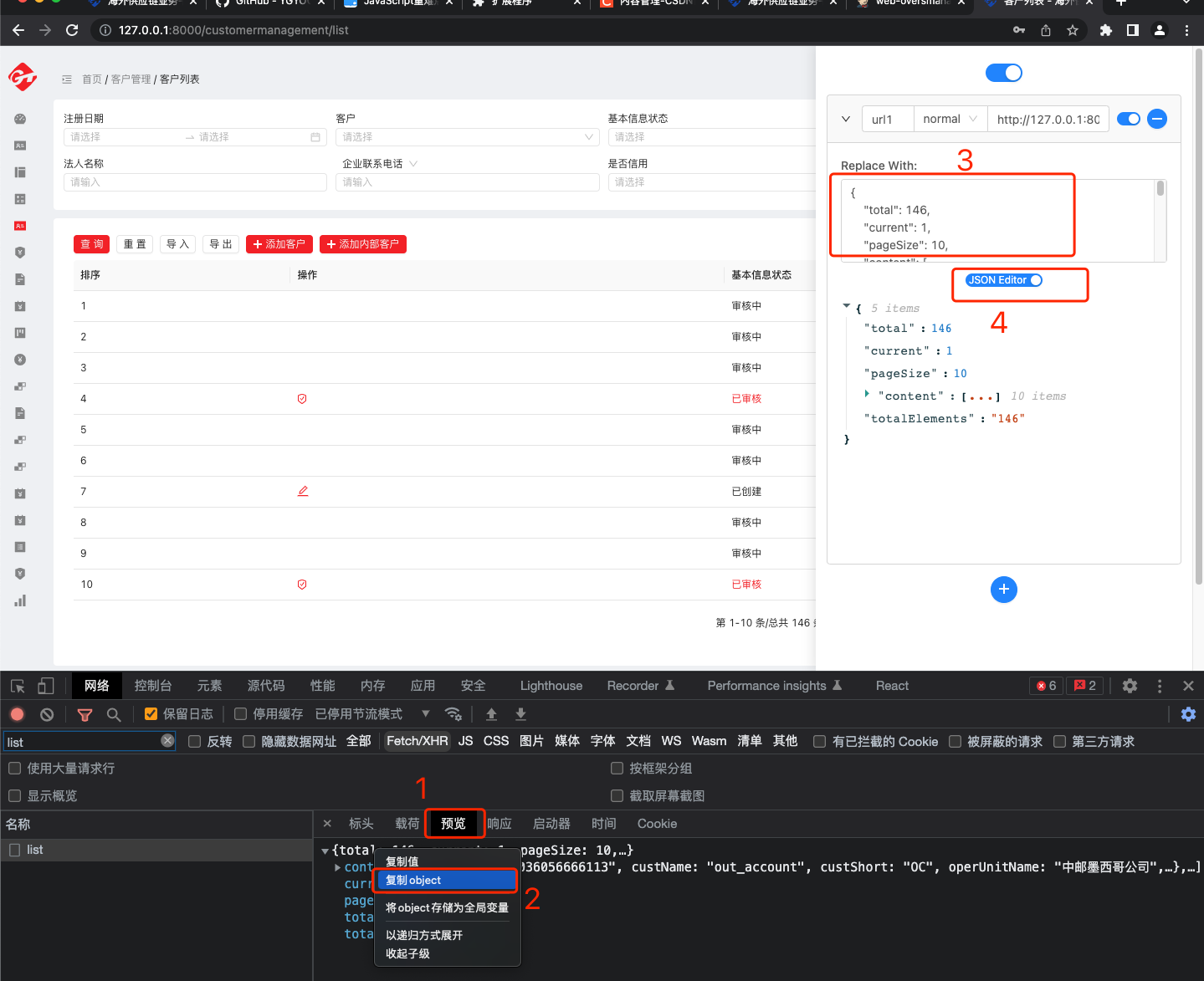Bookmark this page with star icon

pos(1073,30)
